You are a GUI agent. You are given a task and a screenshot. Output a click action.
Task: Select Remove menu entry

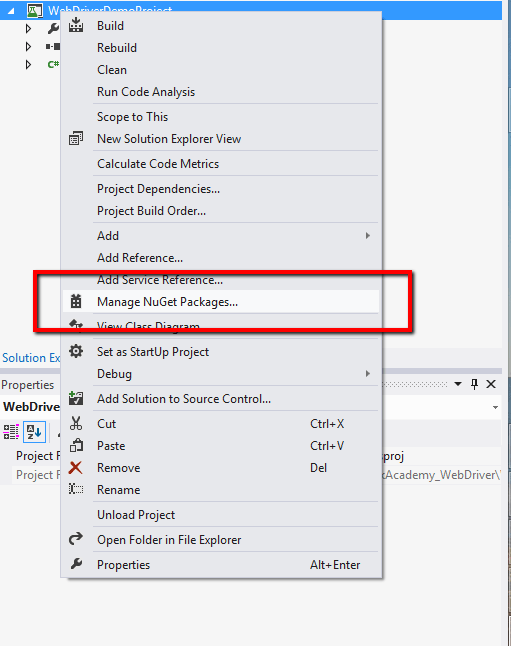[x=220, y=468]
